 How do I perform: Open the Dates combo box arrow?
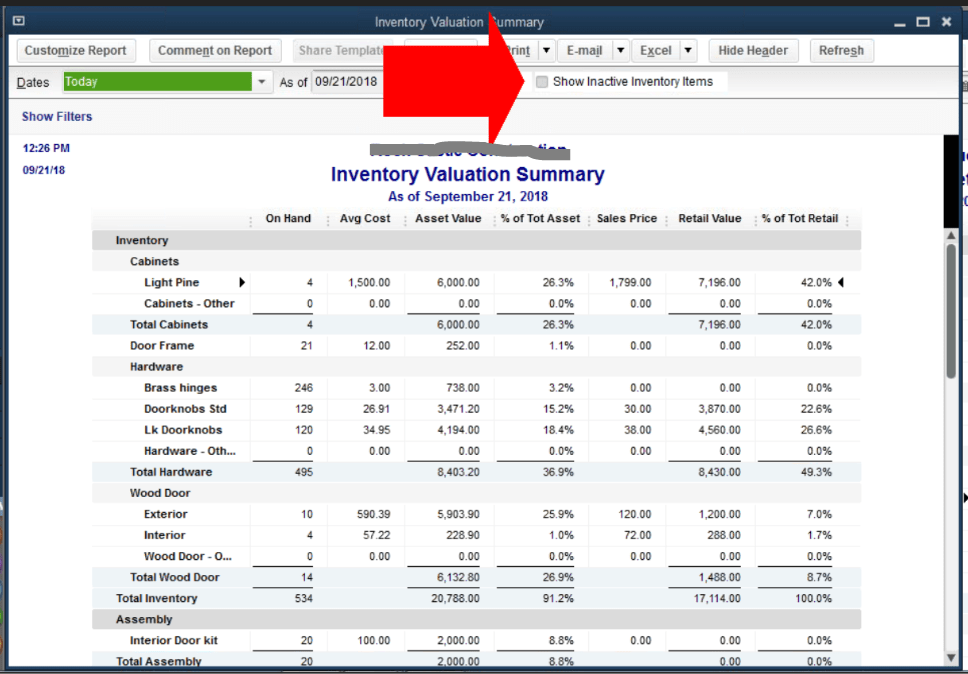click(x=263, y=82)
